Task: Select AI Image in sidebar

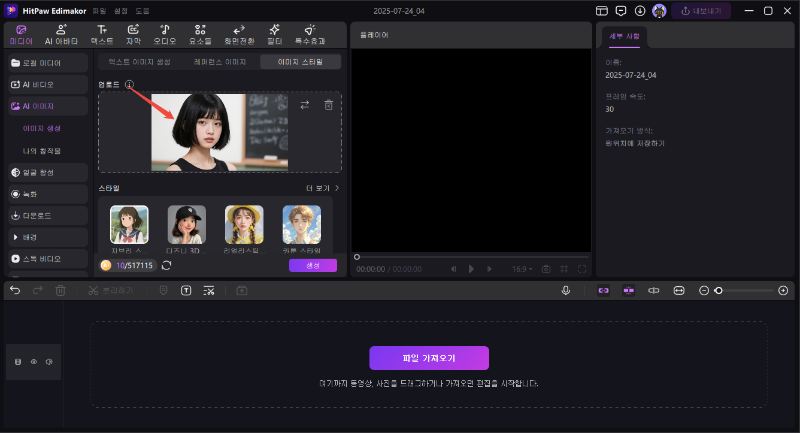Action: 48,106
